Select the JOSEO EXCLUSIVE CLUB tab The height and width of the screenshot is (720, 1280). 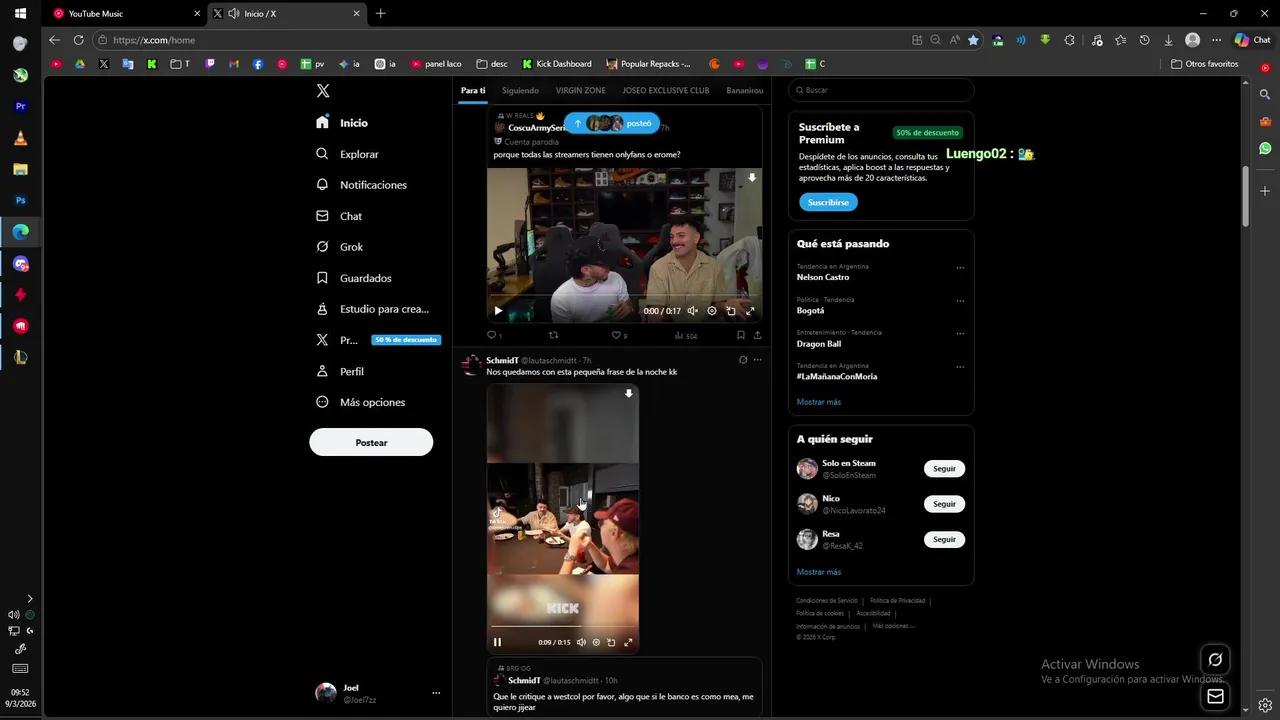665,90
